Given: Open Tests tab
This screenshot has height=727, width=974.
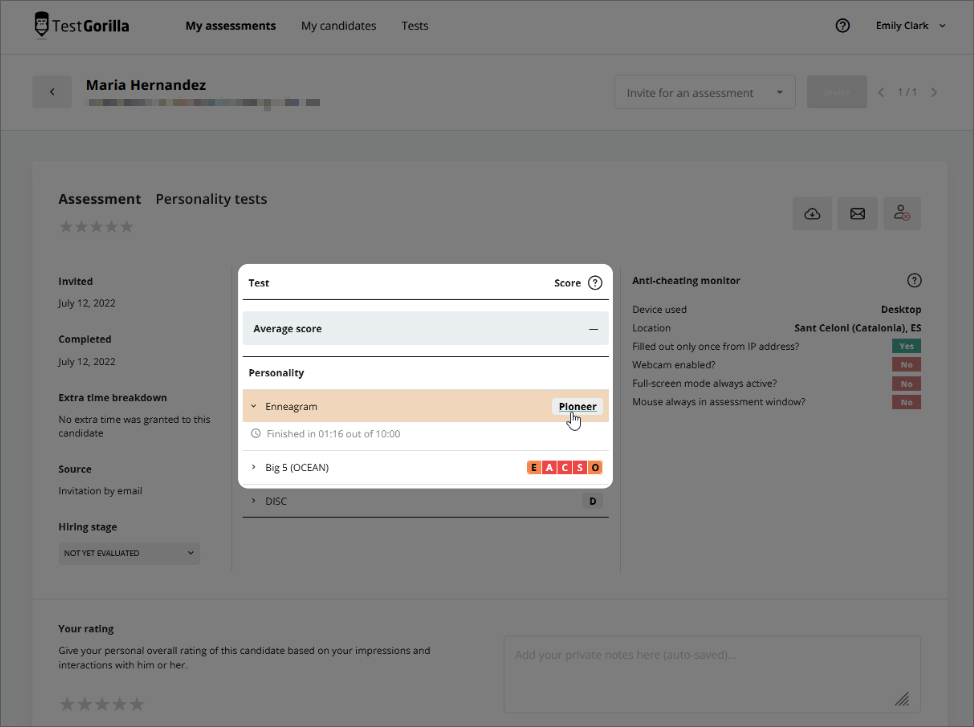Looking at the screenshot, I should coord(414,25).
